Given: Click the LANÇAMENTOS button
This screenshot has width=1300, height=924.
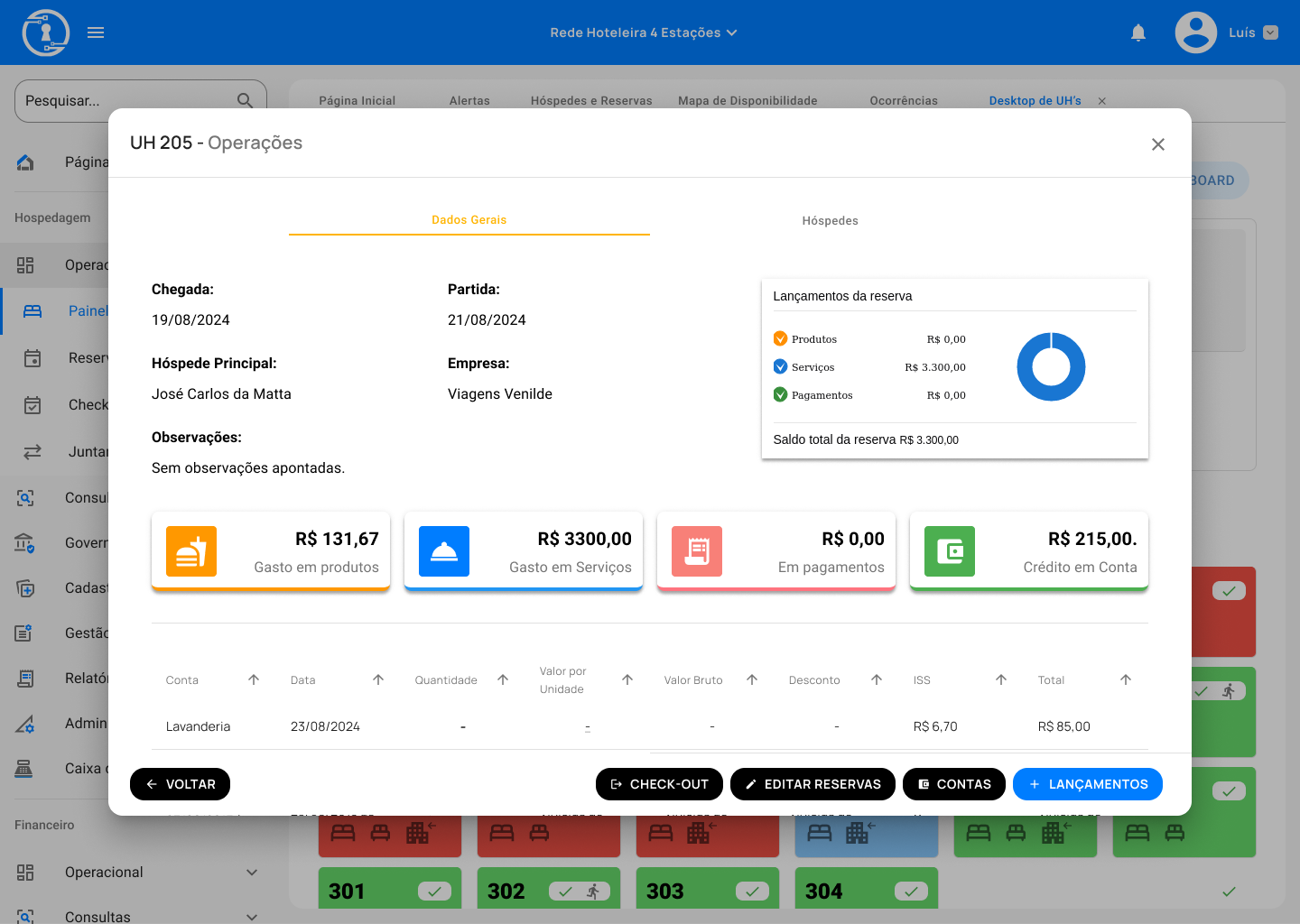Looking at the screenshot, I should pos(1087,784).
